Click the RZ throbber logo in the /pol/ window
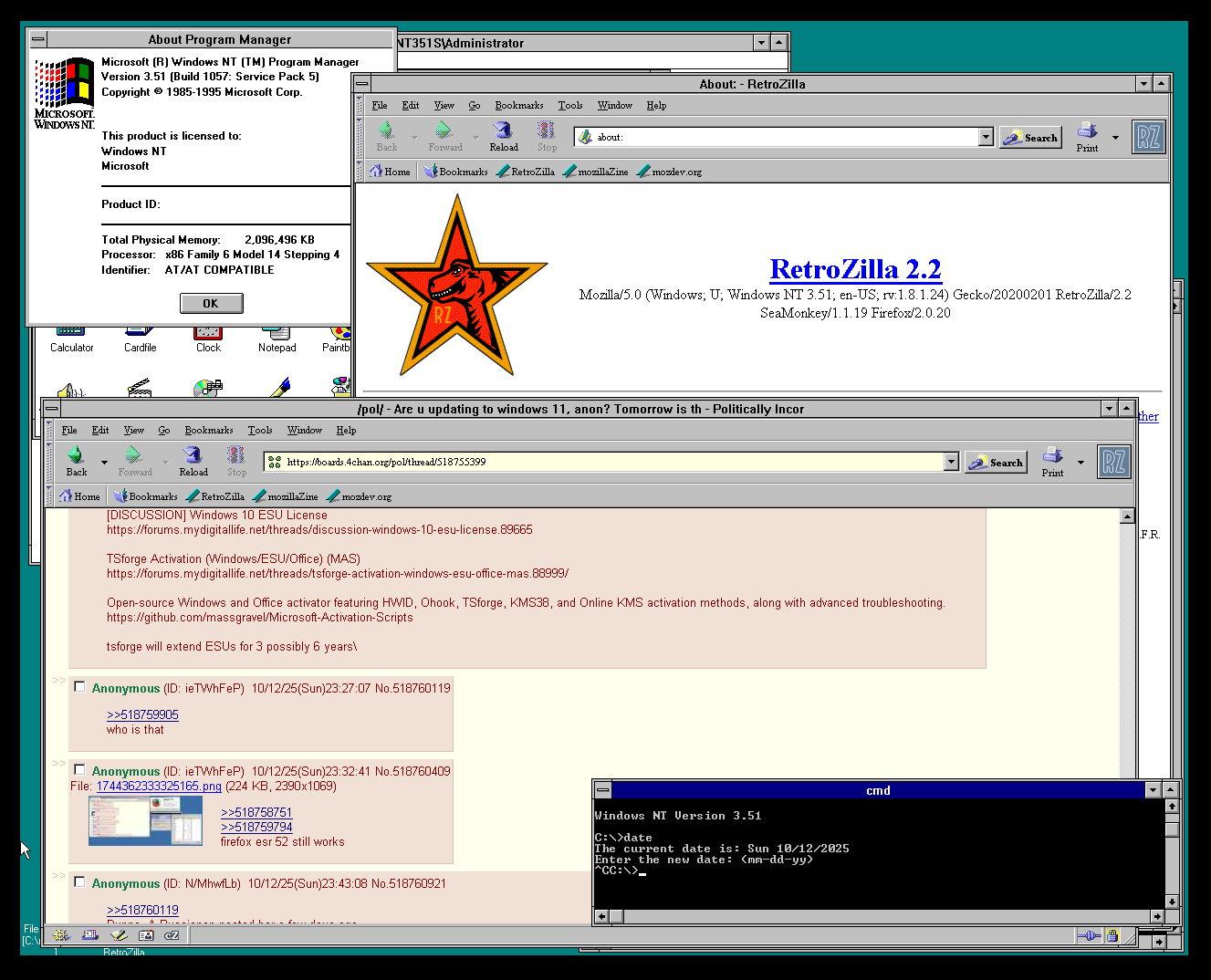Image resolution: width=1211 pixels, height=980 pixels. tap(1114, 462)
